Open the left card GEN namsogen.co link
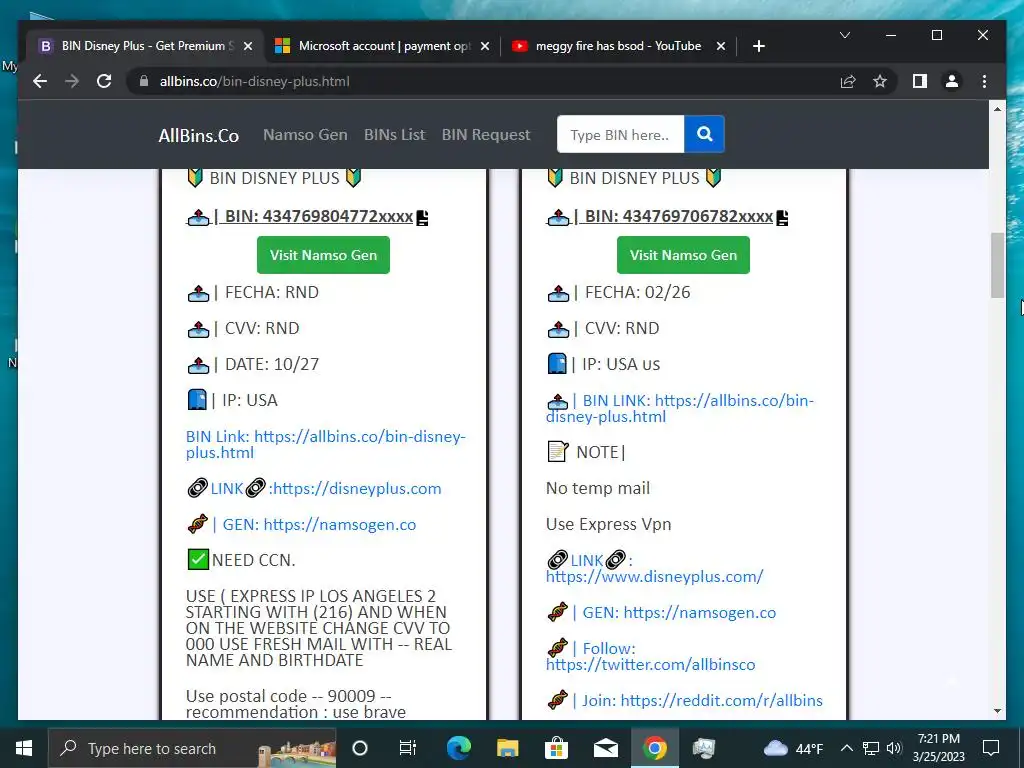 tap(340, 524)
